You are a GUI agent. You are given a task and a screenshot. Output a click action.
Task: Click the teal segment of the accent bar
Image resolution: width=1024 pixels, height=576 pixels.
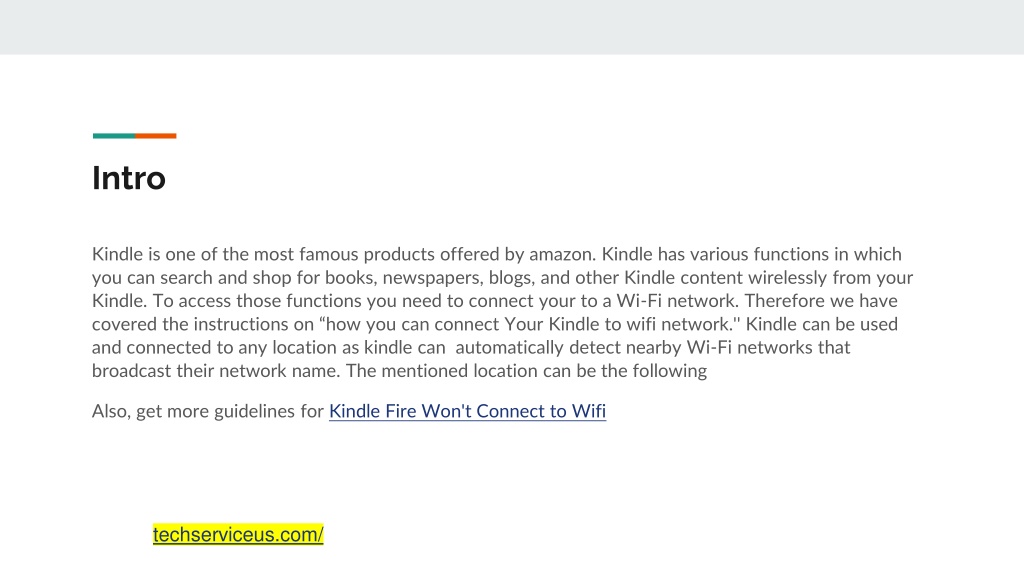pos(114,136)
